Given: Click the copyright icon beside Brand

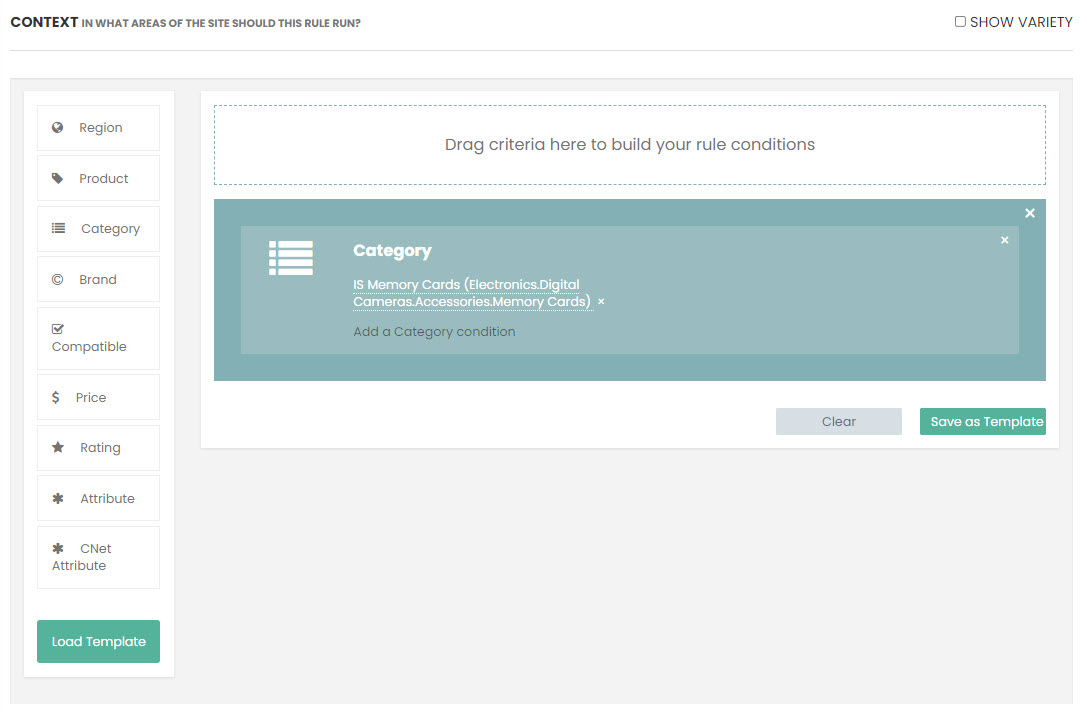Looking at the screenshot, I should [58, 279].
